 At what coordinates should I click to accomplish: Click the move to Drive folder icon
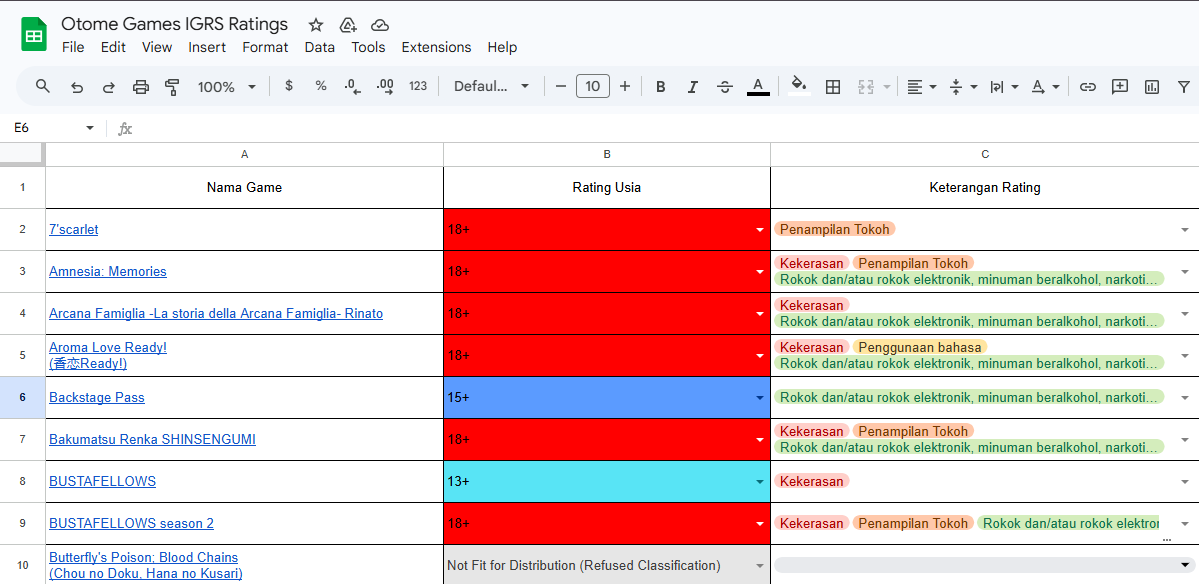pos(347,25)
